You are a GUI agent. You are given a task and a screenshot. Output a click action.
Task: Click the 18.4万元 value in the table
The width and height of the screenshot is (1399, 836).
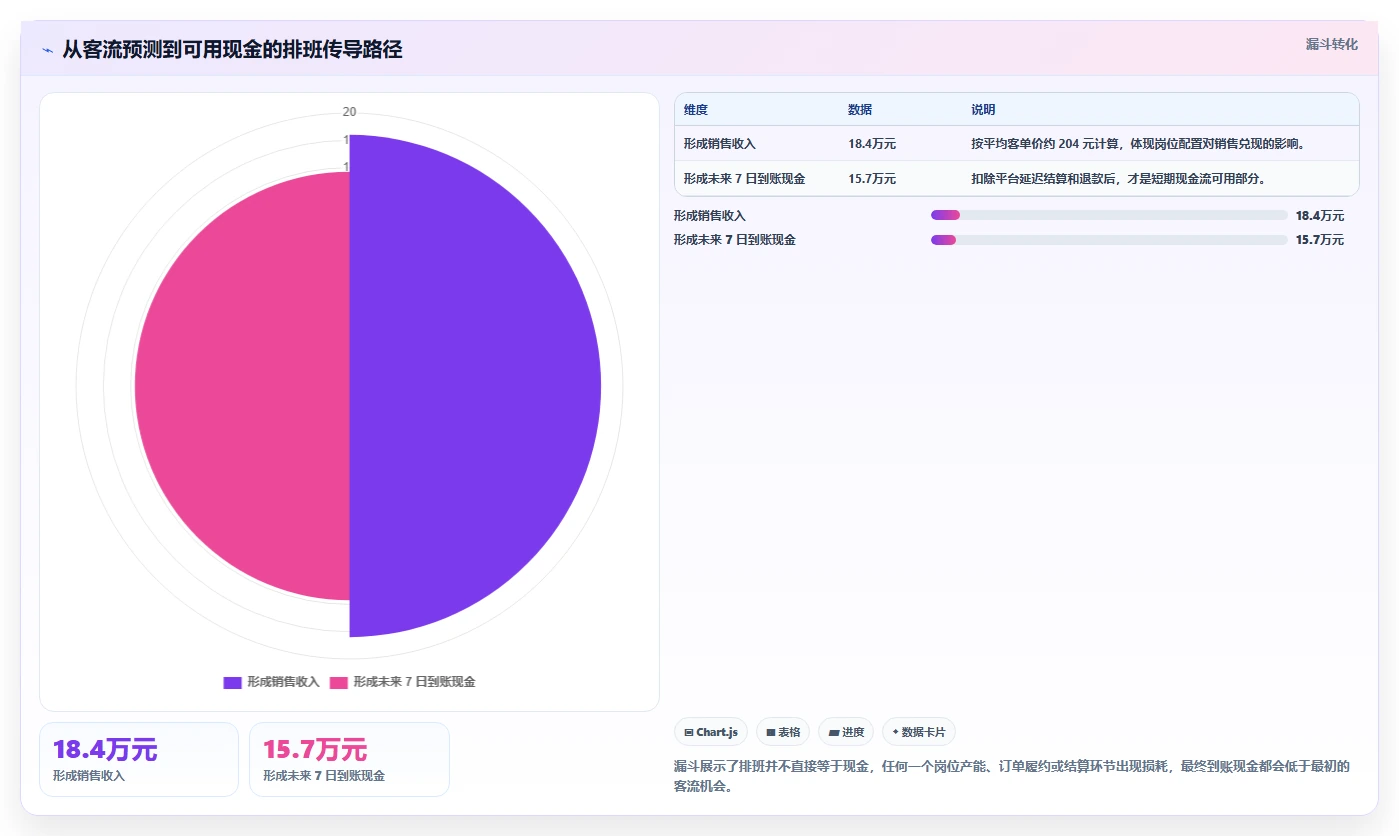[x=872, y=144]
